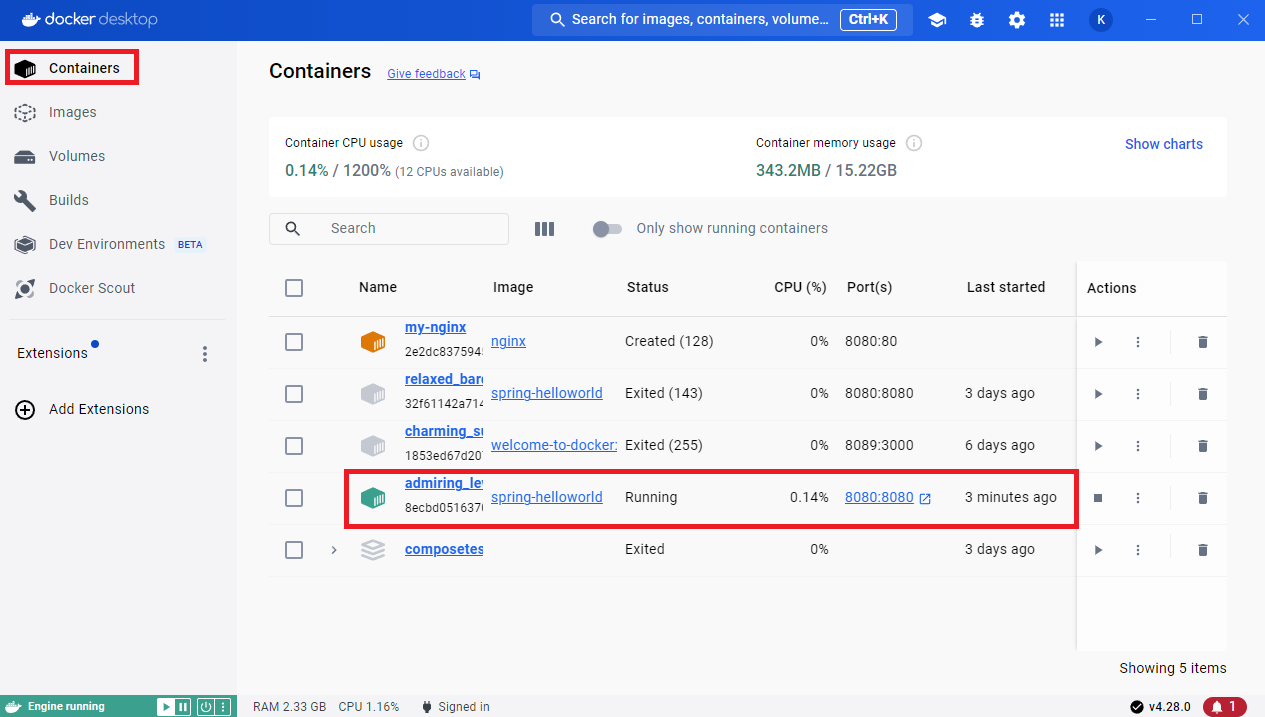Open more actions menu for charming_su row
Image resolution: width=1265 pixels, height=717 pixels.
[1138, 446]
